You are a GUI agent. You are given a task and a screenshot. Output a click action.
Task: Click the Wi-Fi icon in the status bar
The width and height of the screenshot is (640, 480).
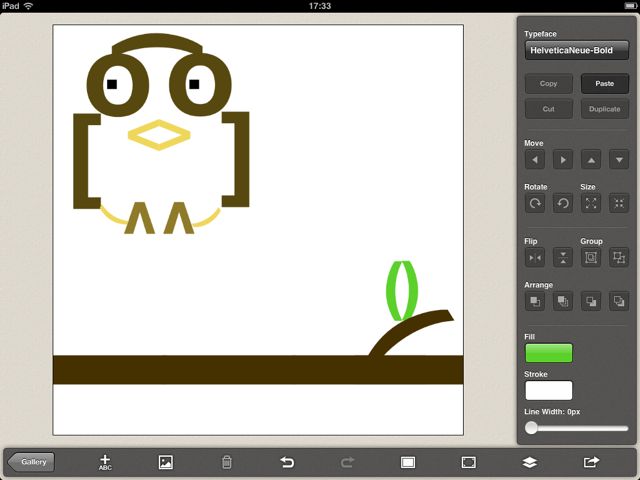(x=28, y=6)
